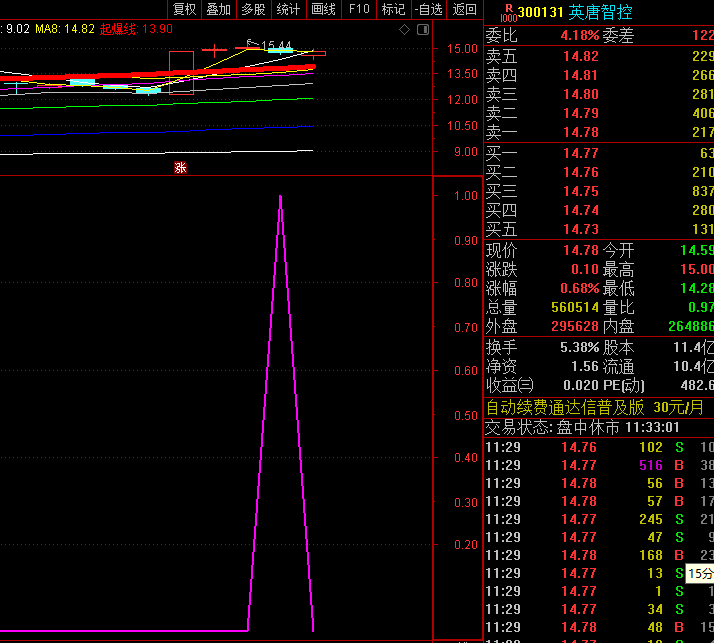The width and height of the screenshot is (714, 643).
Task: Click the MA8 moving average label
Action: click(x=64, y=29)
